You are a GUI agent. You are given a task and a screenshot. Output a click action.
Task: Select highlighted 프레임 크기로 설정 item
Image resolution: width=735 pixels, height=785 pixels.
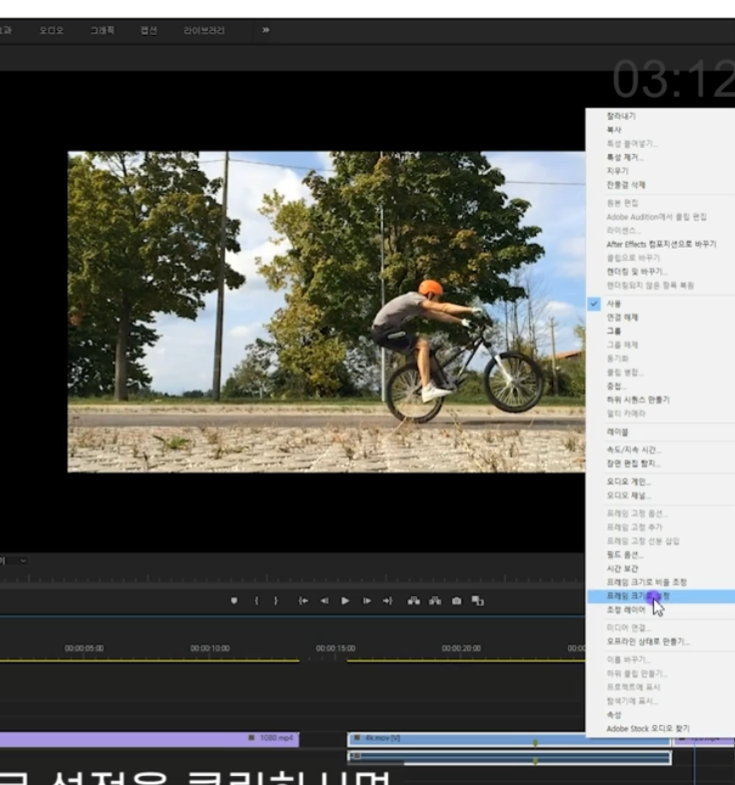tap(660, 596)
